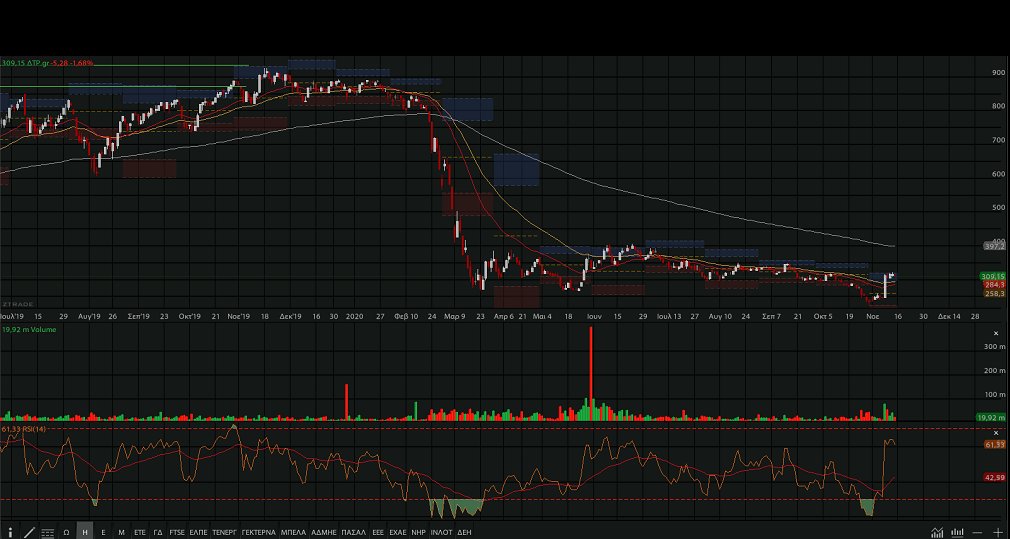1010x539 pixels.
Task: Zoom out with the minus icon
Action: pos(978,532)
